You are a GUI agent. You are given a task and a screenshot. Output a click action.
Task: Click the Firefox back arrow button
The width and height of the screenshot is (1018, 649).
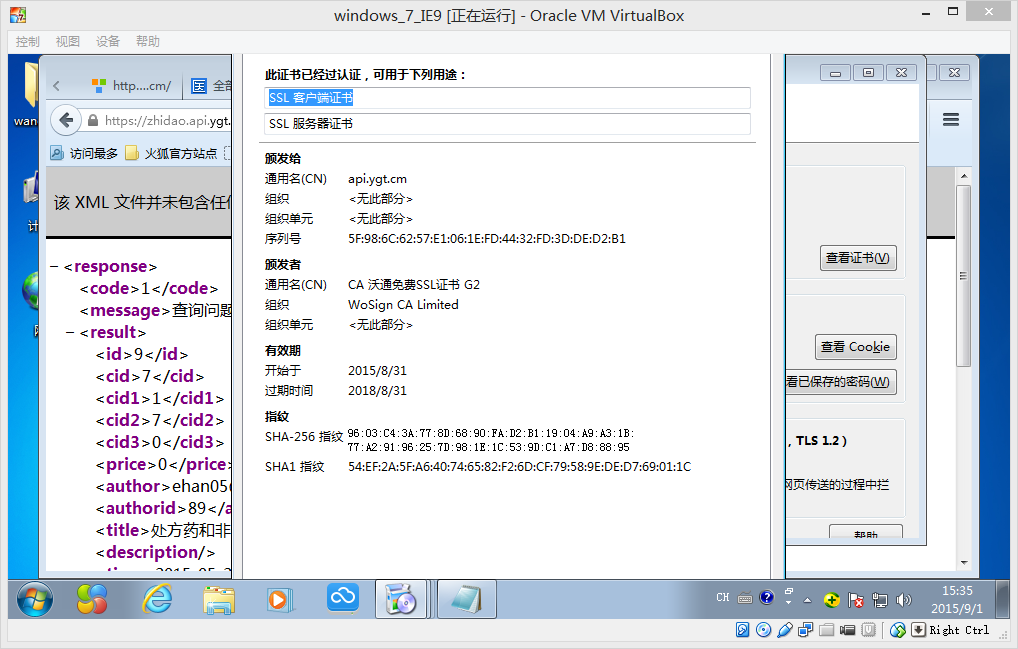click(66, 120)
